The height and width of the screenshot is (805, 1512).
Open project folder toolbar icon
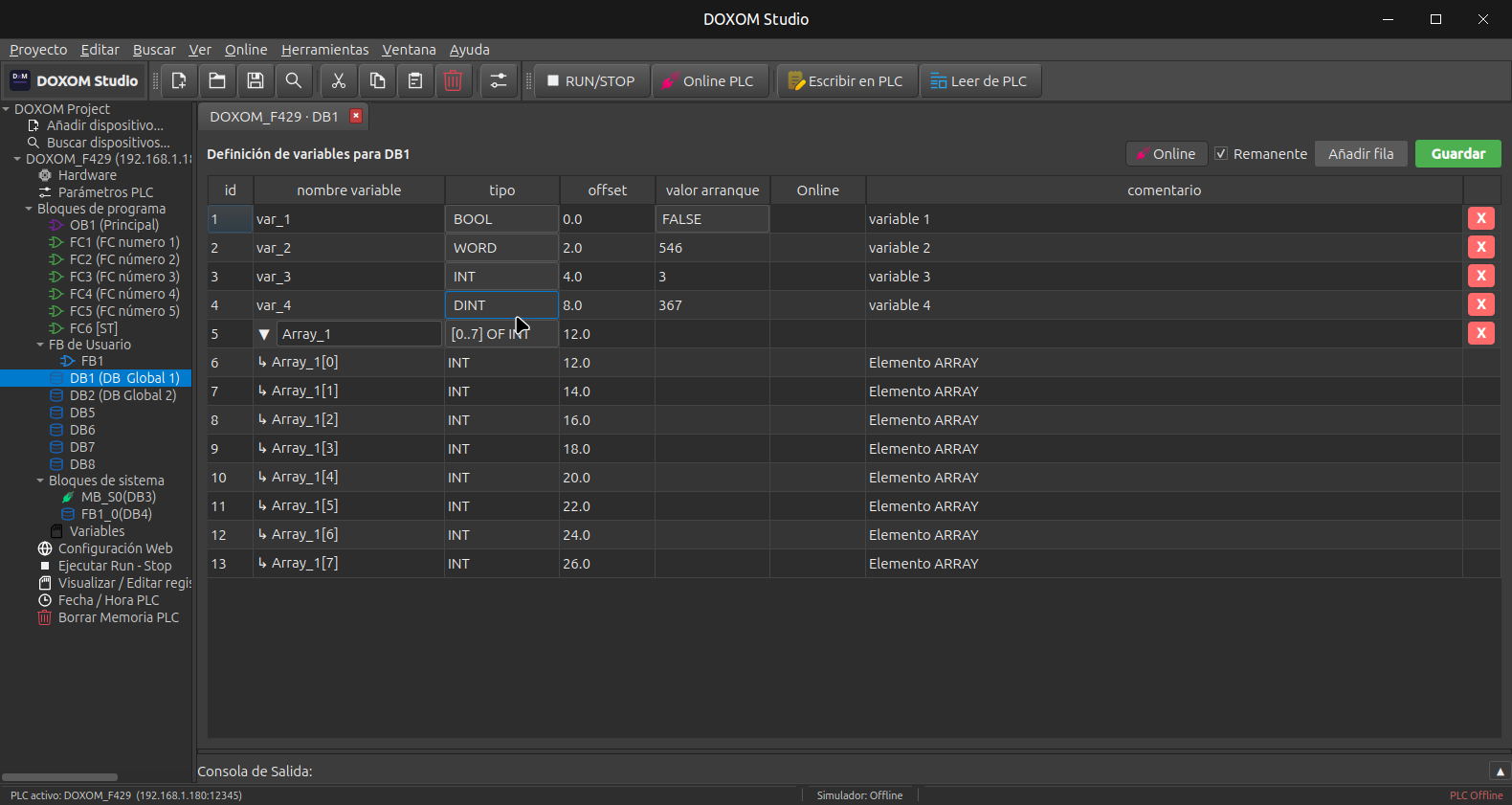tap(217, 81)
